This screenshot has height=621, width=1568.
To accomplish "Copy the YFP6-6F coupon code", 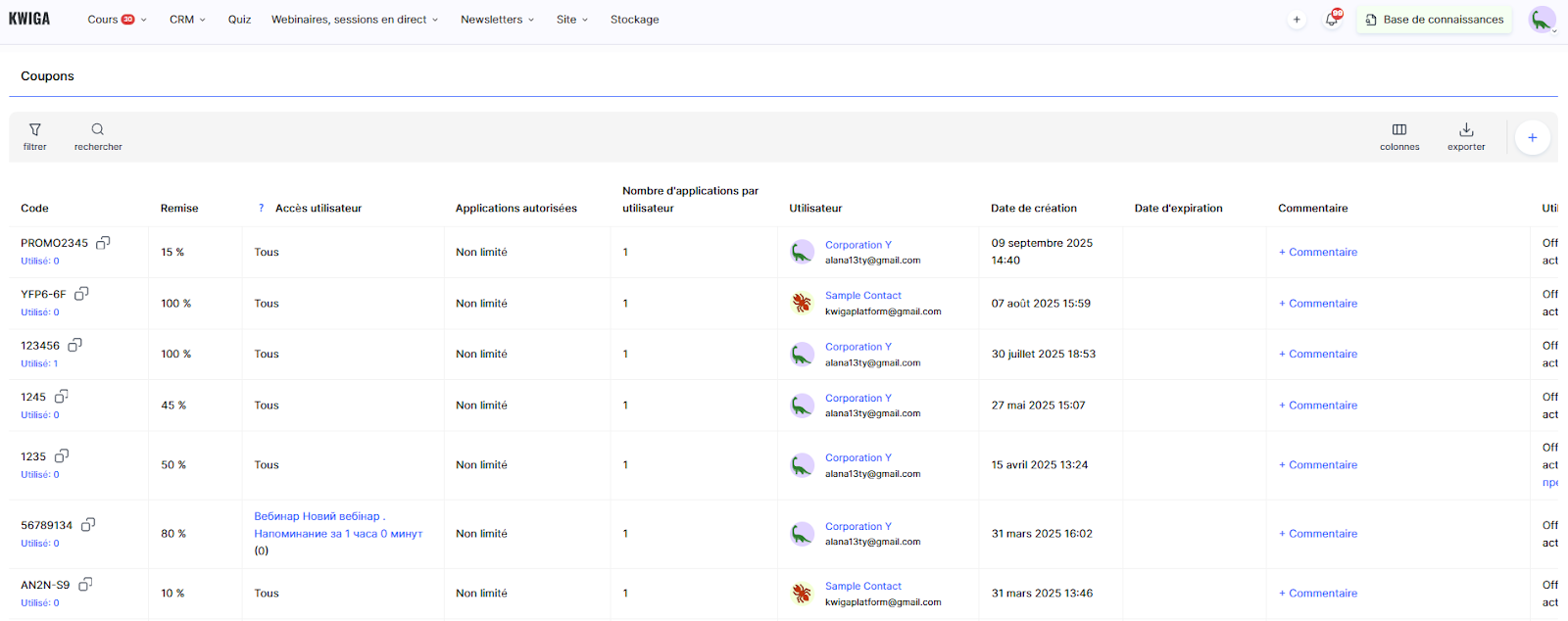I will click(x=82, y=293).
